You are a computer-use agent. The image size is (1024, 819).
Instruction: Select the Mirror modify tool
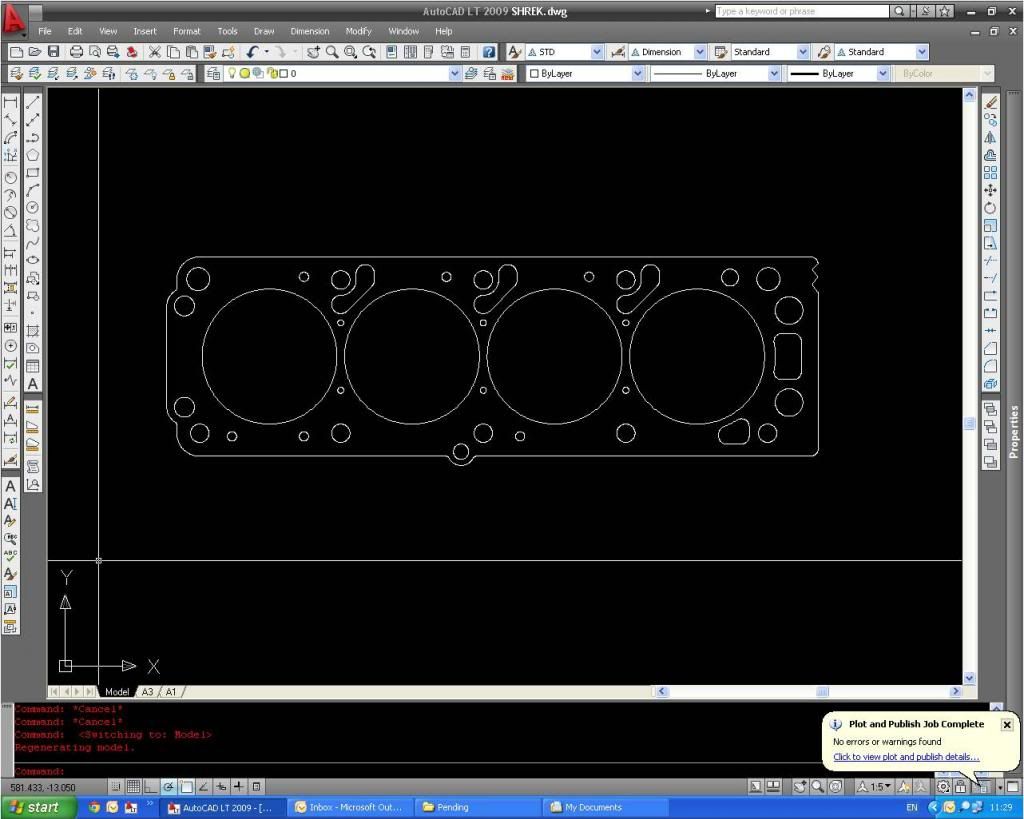pos(991,138)
